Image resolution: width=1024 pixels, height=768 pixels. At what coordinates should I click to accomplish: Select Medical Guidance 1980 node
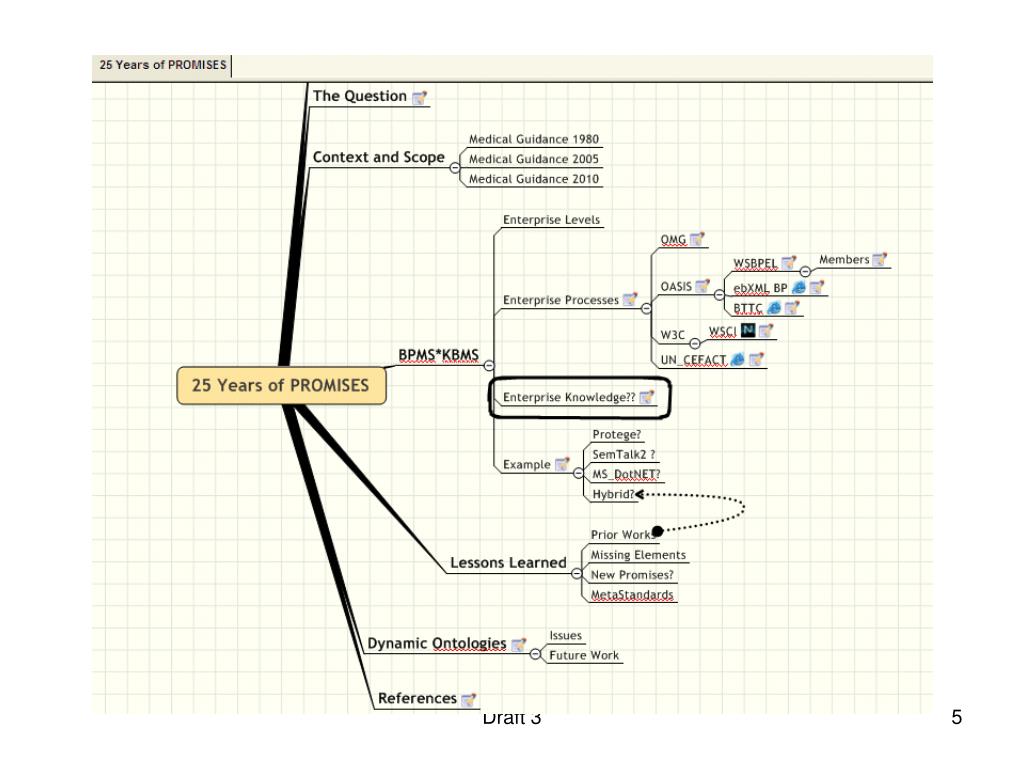pyautogui.click(x=534, y=139)
